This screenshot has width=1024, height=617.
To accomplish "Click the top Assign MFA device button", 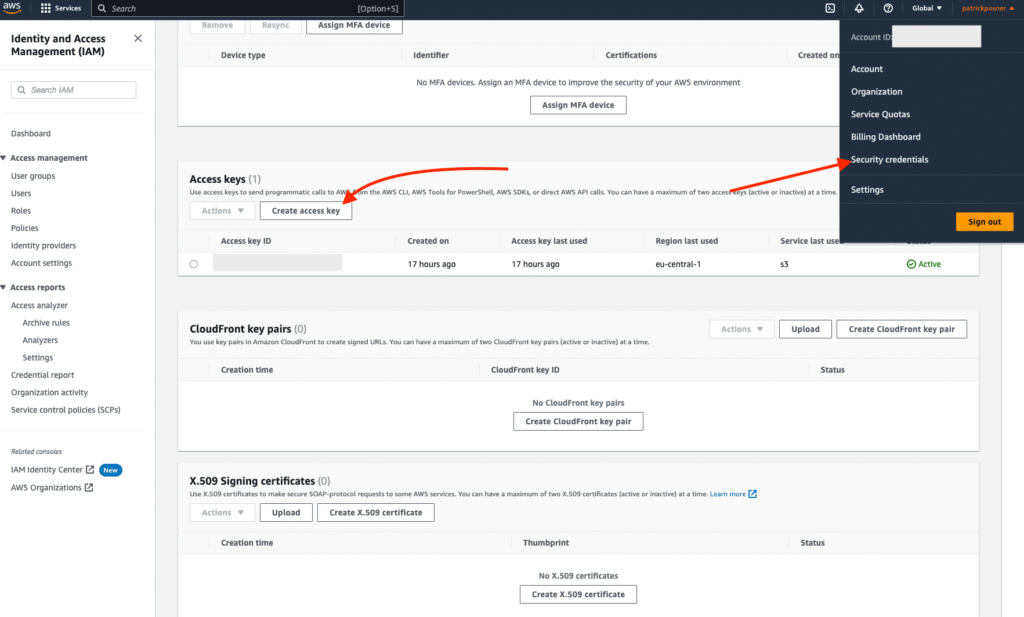I will click(354, 25).
